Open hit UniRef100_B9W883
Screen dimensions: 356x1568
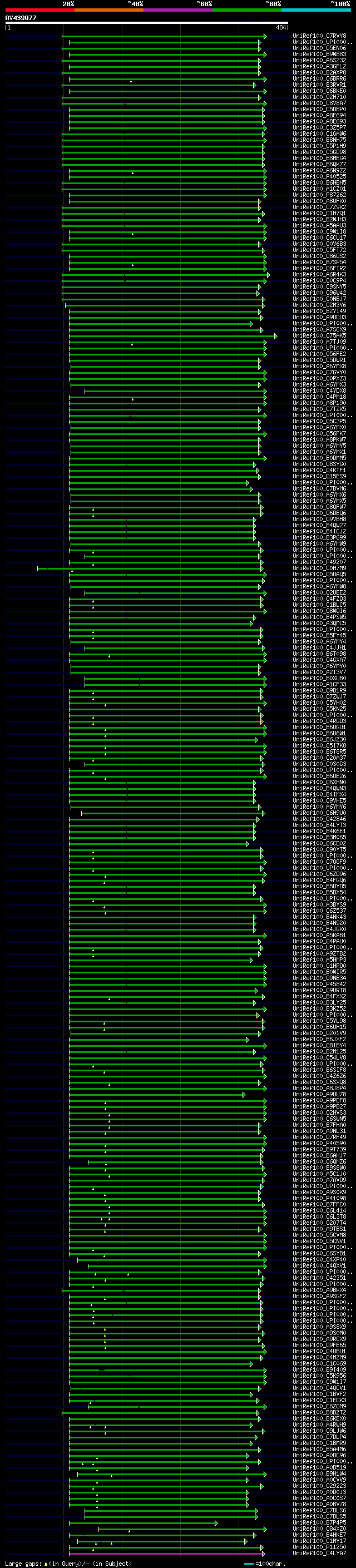pyautogui.click(x=319, y=54)
